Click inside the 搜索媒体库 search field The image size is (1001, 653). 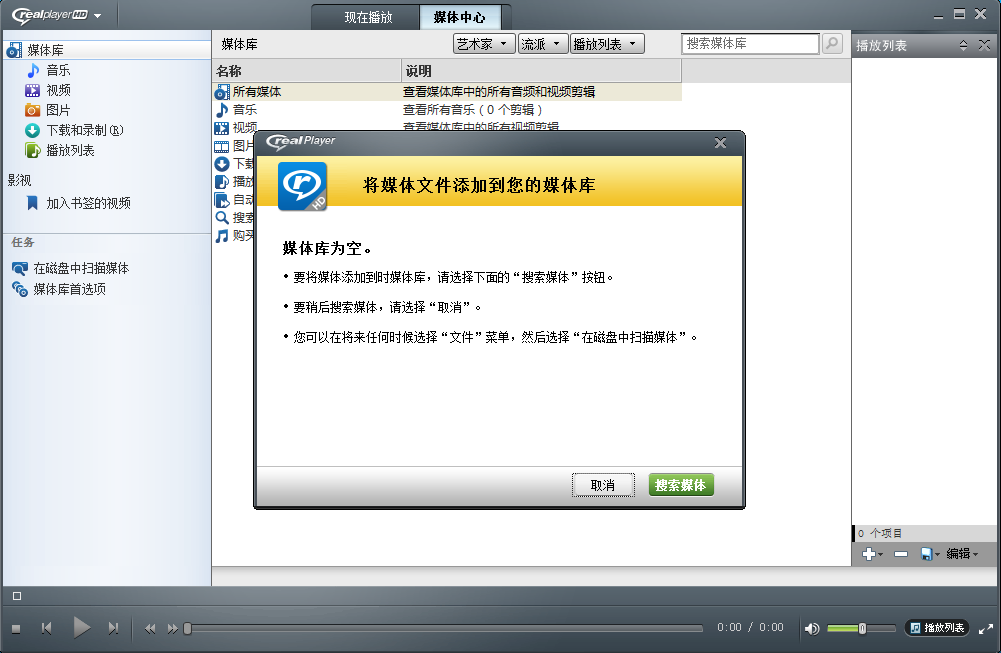point(749,43)
